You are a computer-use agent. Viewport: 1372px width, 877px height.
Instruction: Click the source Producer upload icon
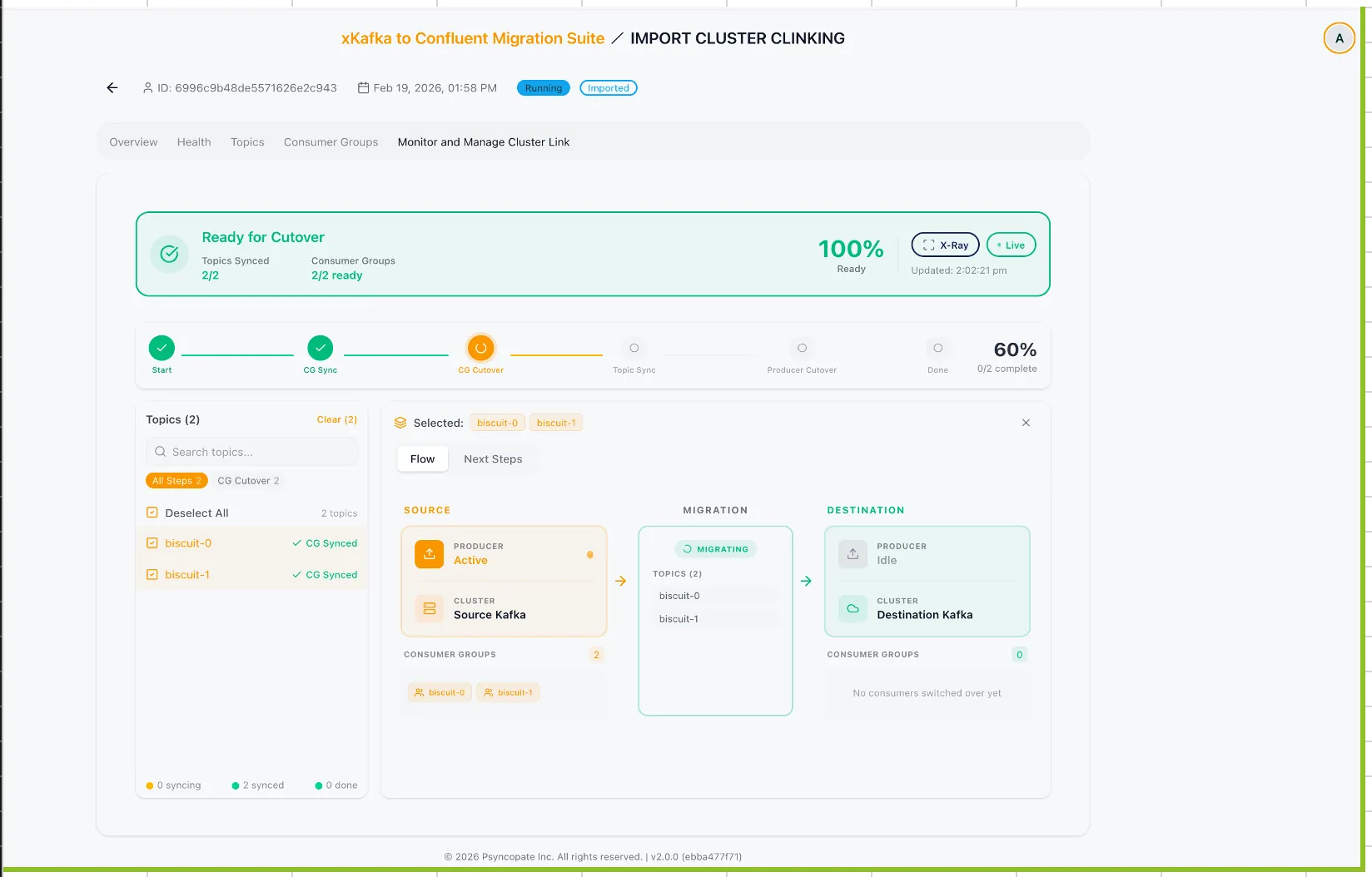coord(429,553)
